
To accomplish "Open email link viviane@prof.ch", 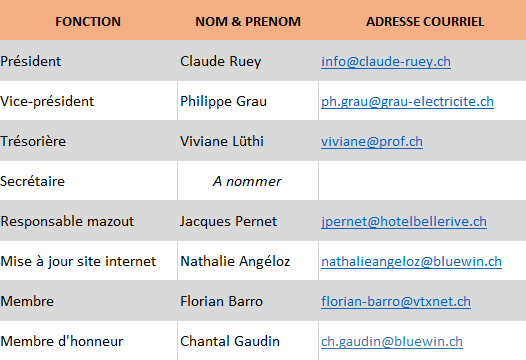I will tap(372, 142).
